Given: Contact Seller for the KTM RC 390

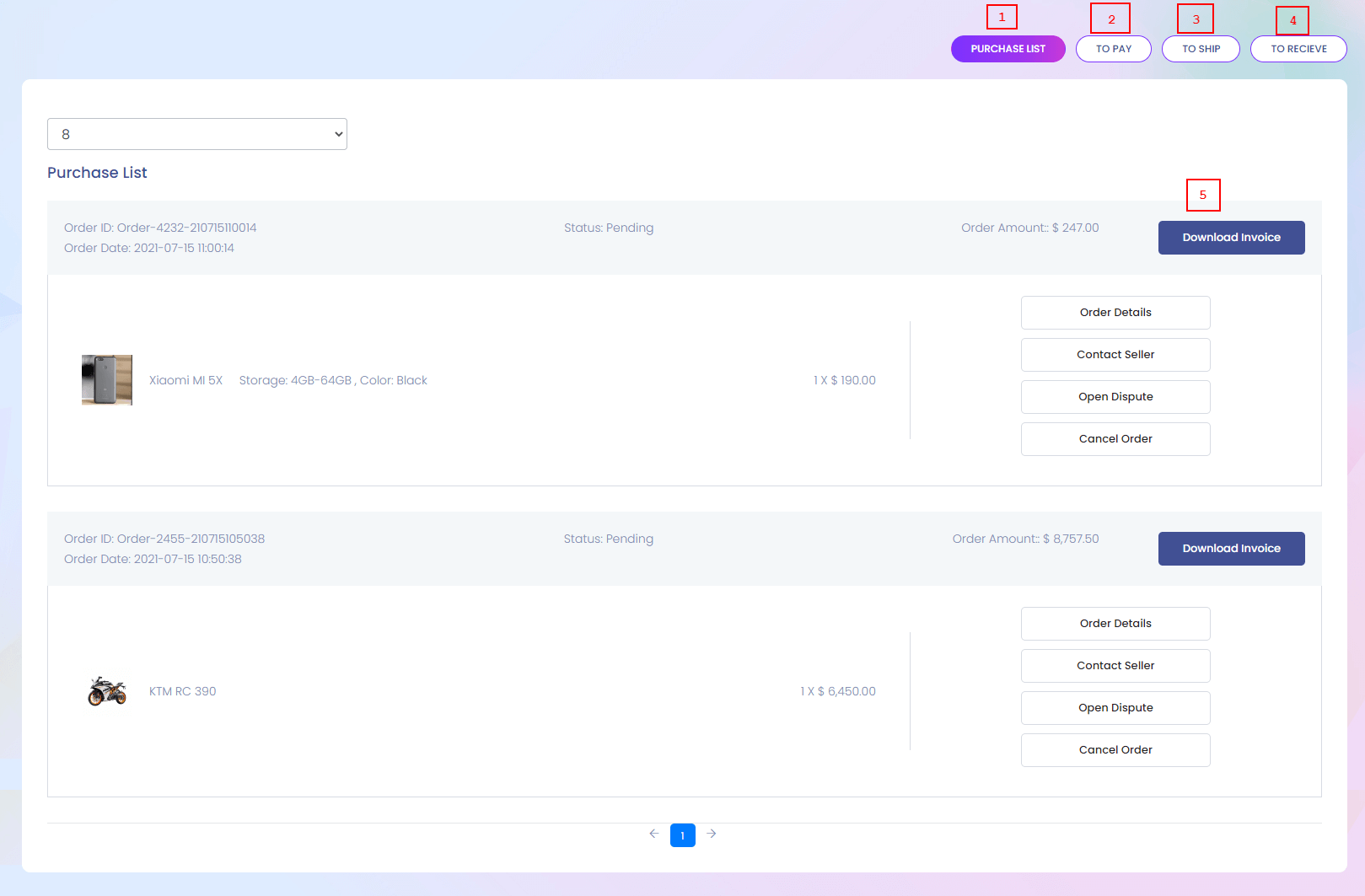Looking at the screenshot, I should tap(1115, 666).
